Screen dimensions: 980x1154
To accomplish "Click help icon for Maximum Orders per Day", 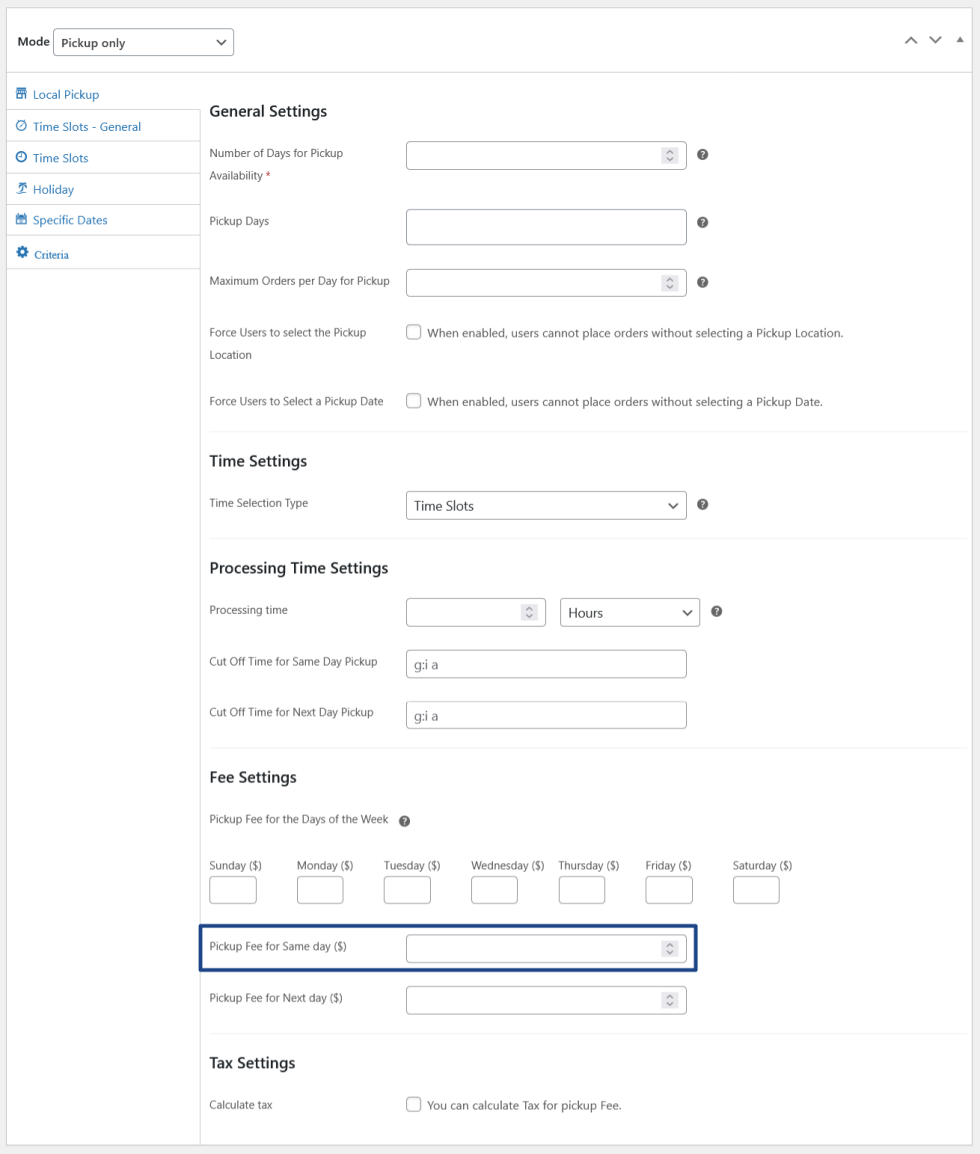I will [702, 282].
